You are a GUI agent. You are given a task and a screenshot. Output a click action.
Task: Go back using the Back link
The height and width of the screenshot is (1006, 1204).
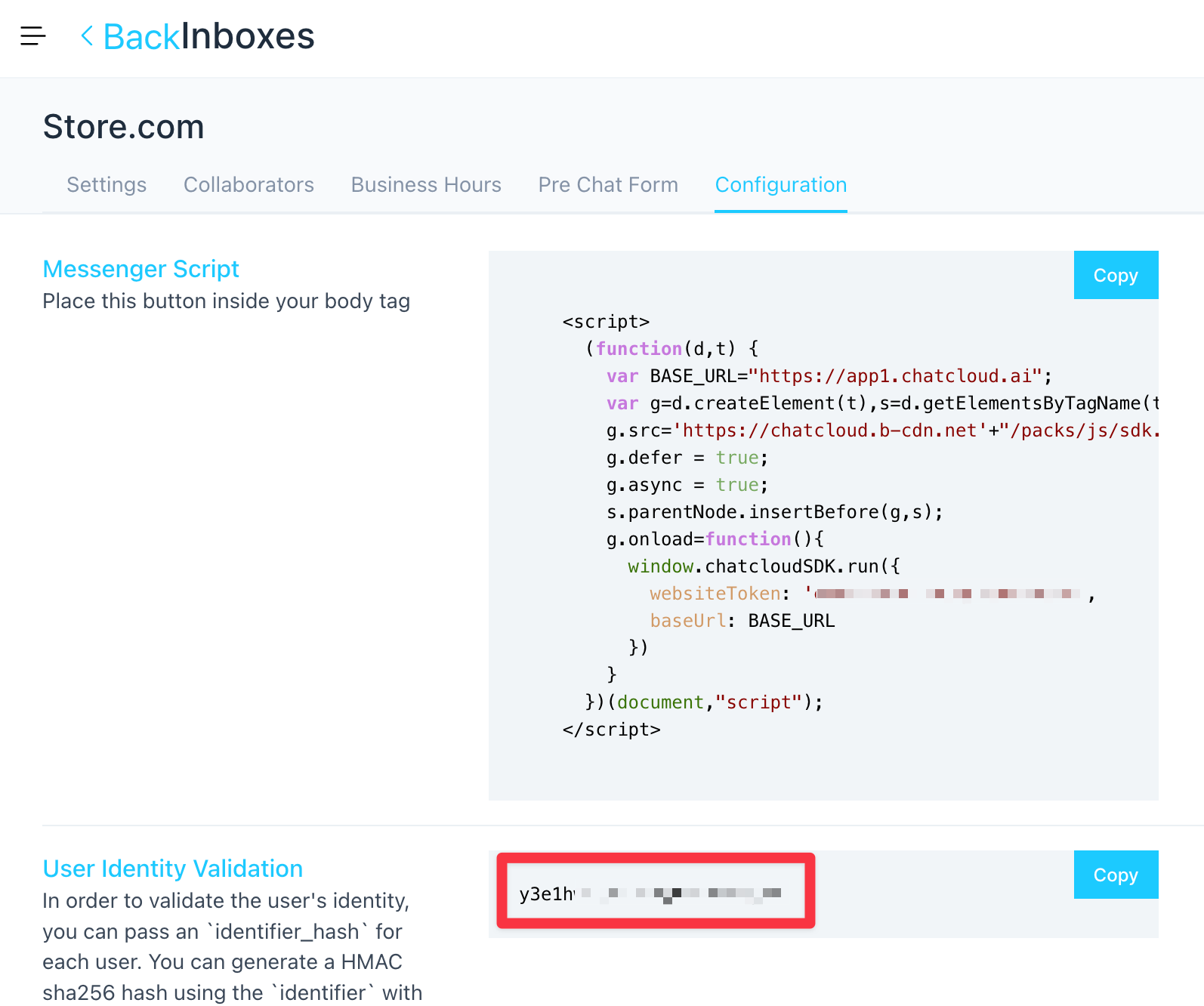pyautogui.click(x=141, y=36)
